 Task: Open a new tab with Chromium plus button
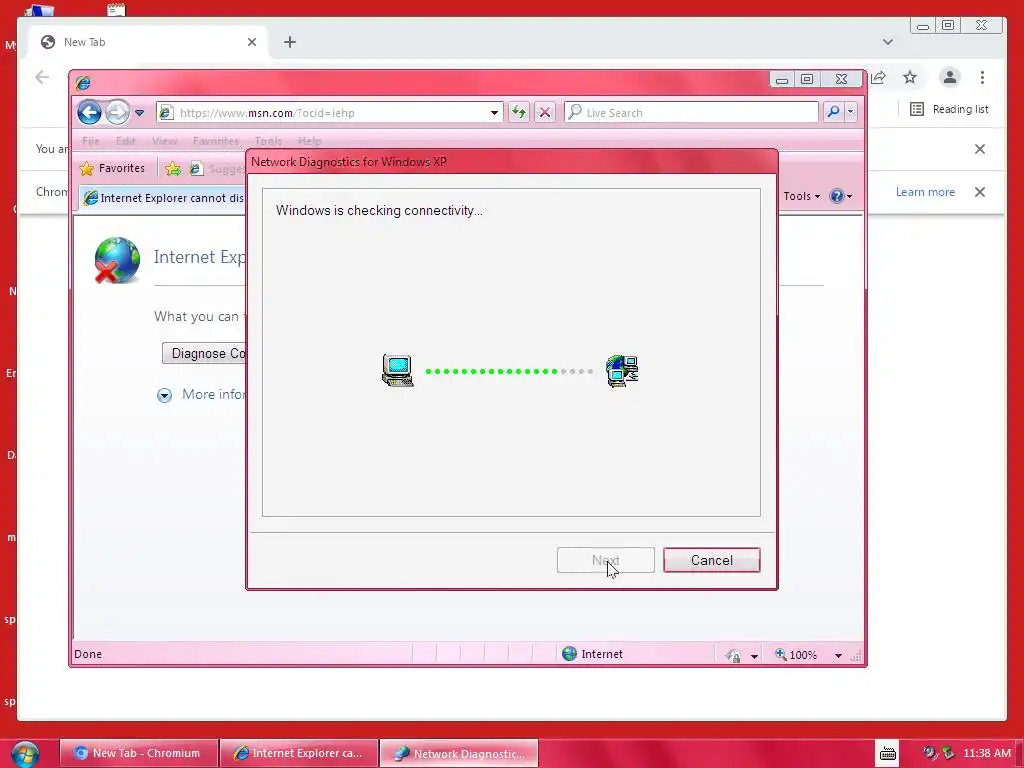290,42
